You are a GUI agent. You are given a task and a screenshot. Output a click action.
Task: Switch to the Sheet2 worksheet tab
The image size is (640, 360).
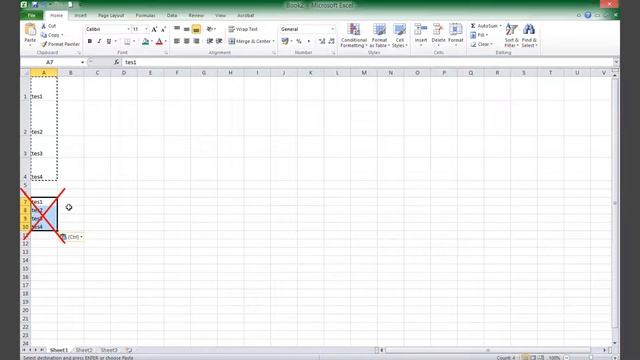(84, 350)
